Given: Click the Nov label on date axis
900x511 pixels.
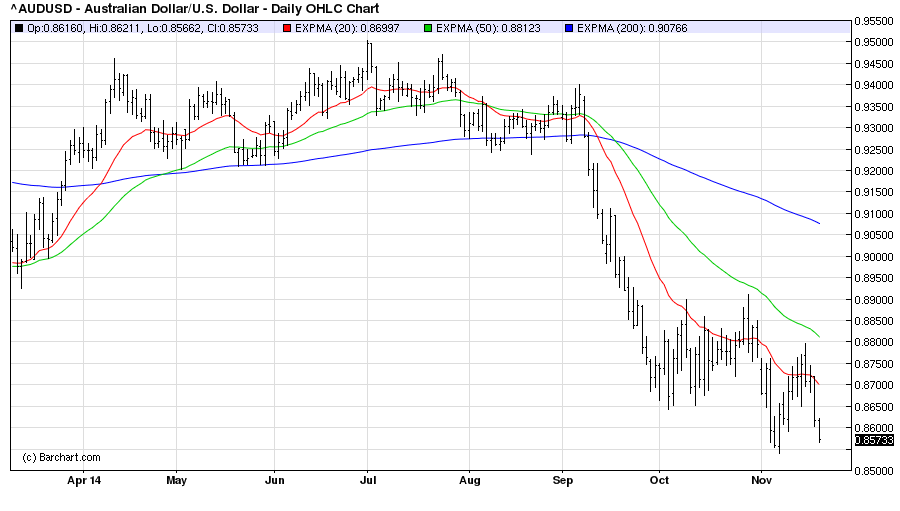Looking at the screenshot, I should click(x=761, y=479).
